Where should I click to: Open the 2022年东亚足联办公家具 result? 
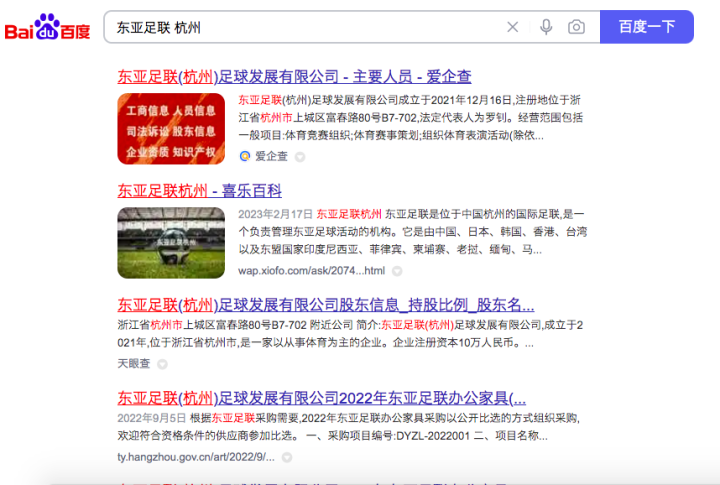tap(321, 397)
